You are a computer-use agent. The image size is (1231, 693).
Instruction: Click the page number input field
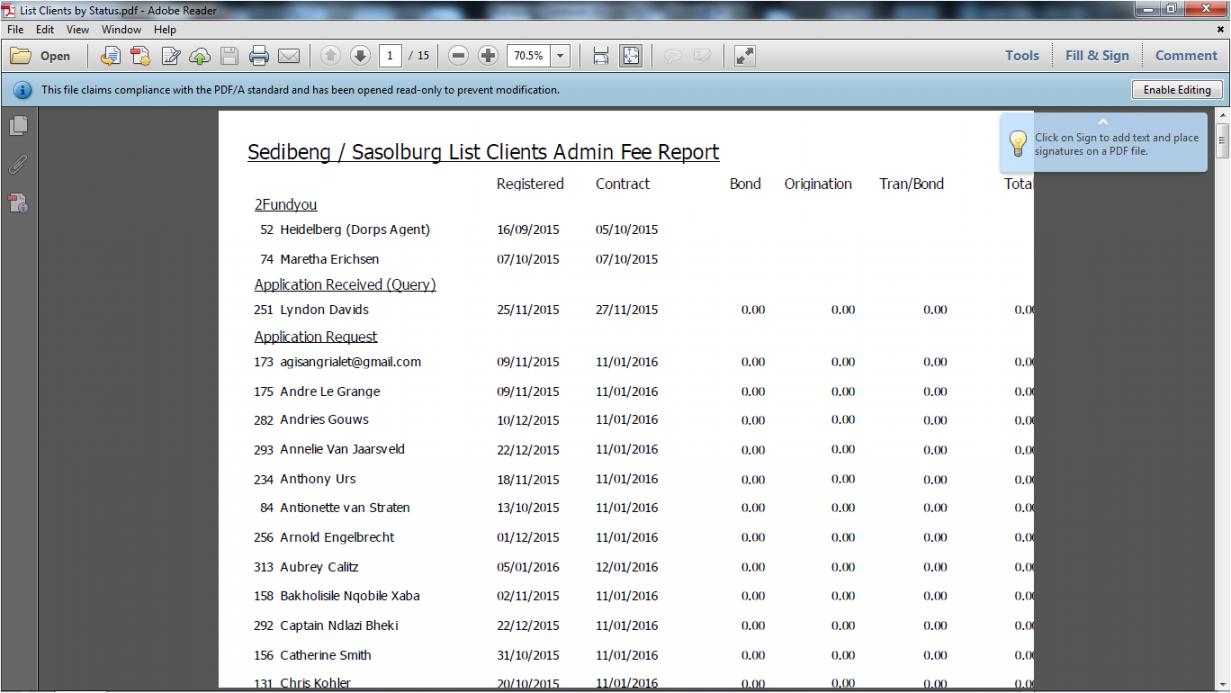pyautogui.click(x=390, y=56)
